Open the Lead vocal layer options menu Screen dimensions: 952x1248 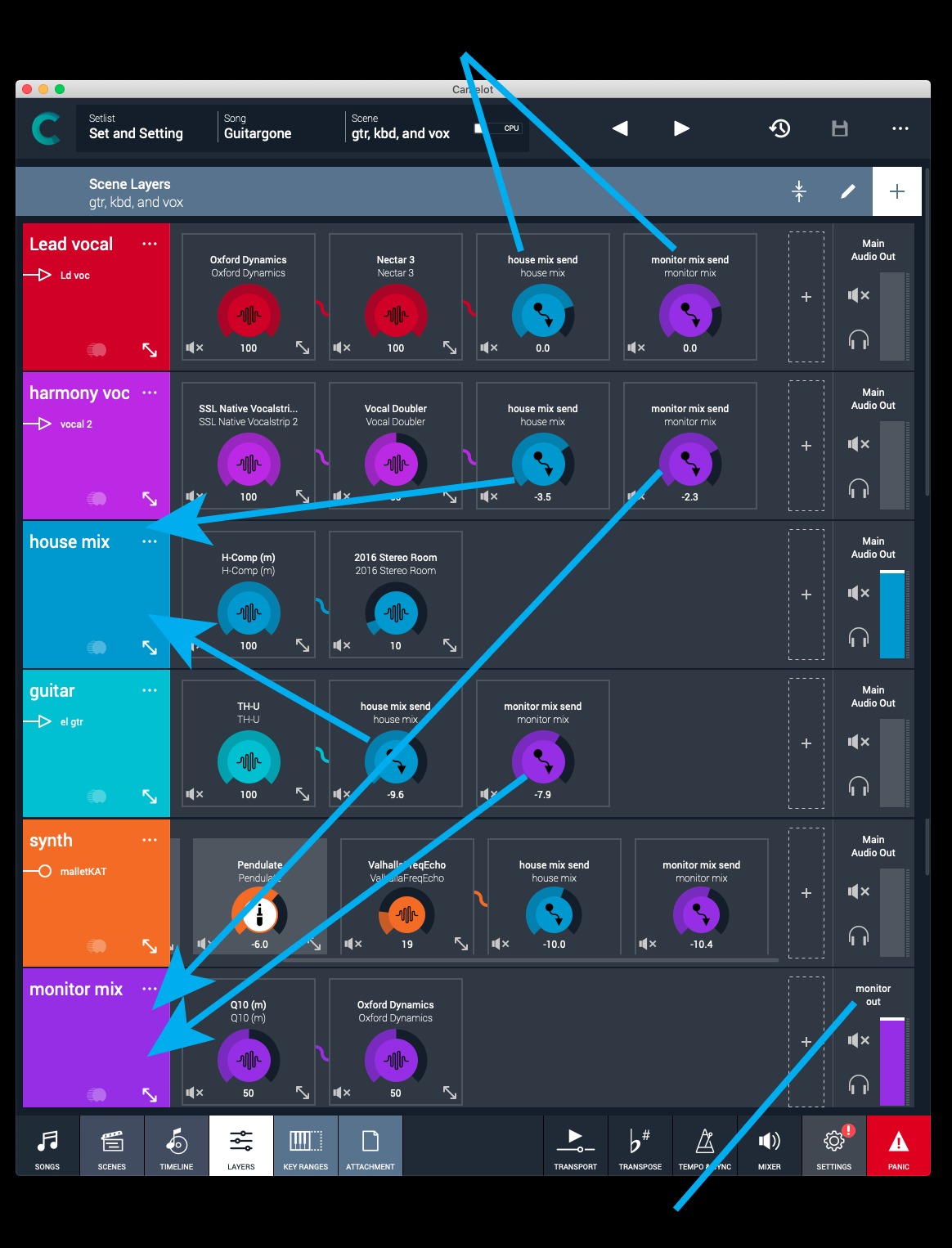150,243
